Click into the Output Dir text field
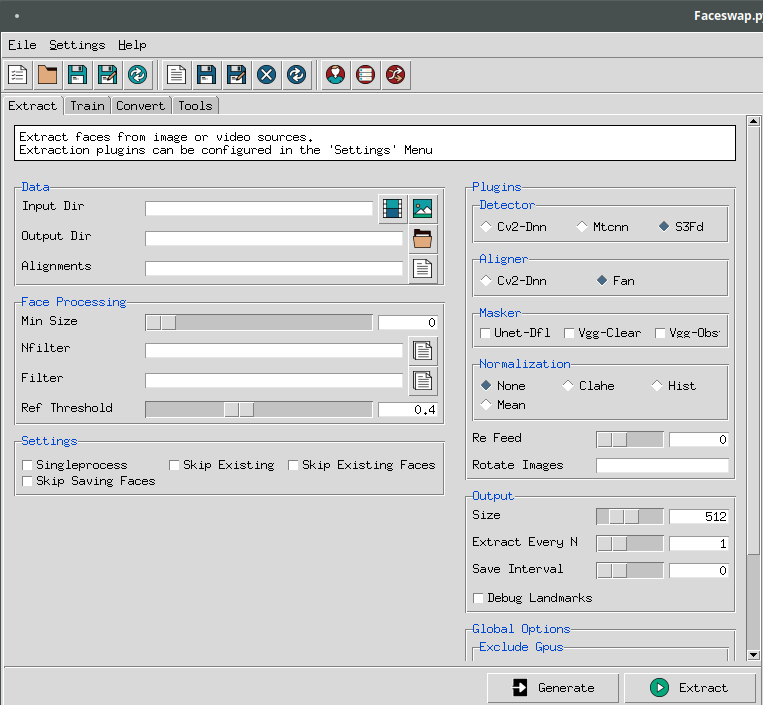Screen dimensions: 763x705 (x=274, y=239)
